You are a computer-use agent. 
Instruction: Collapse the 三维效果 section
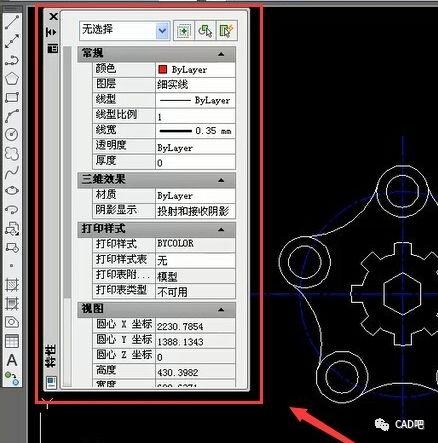pyautogui.click(x=221, y=180)
